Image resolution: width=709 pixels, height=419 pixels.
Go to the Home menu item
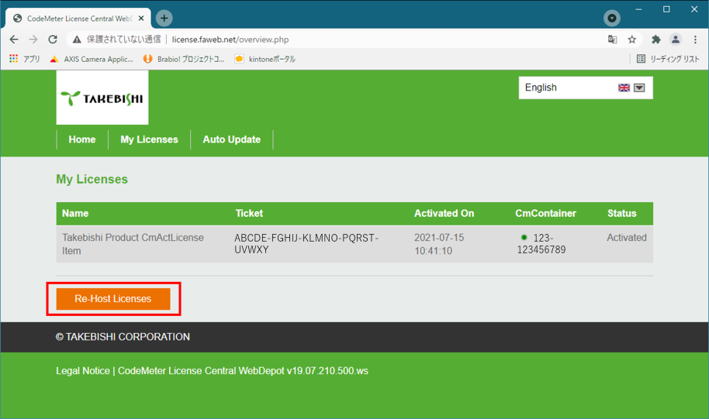[x=82, y=139]
